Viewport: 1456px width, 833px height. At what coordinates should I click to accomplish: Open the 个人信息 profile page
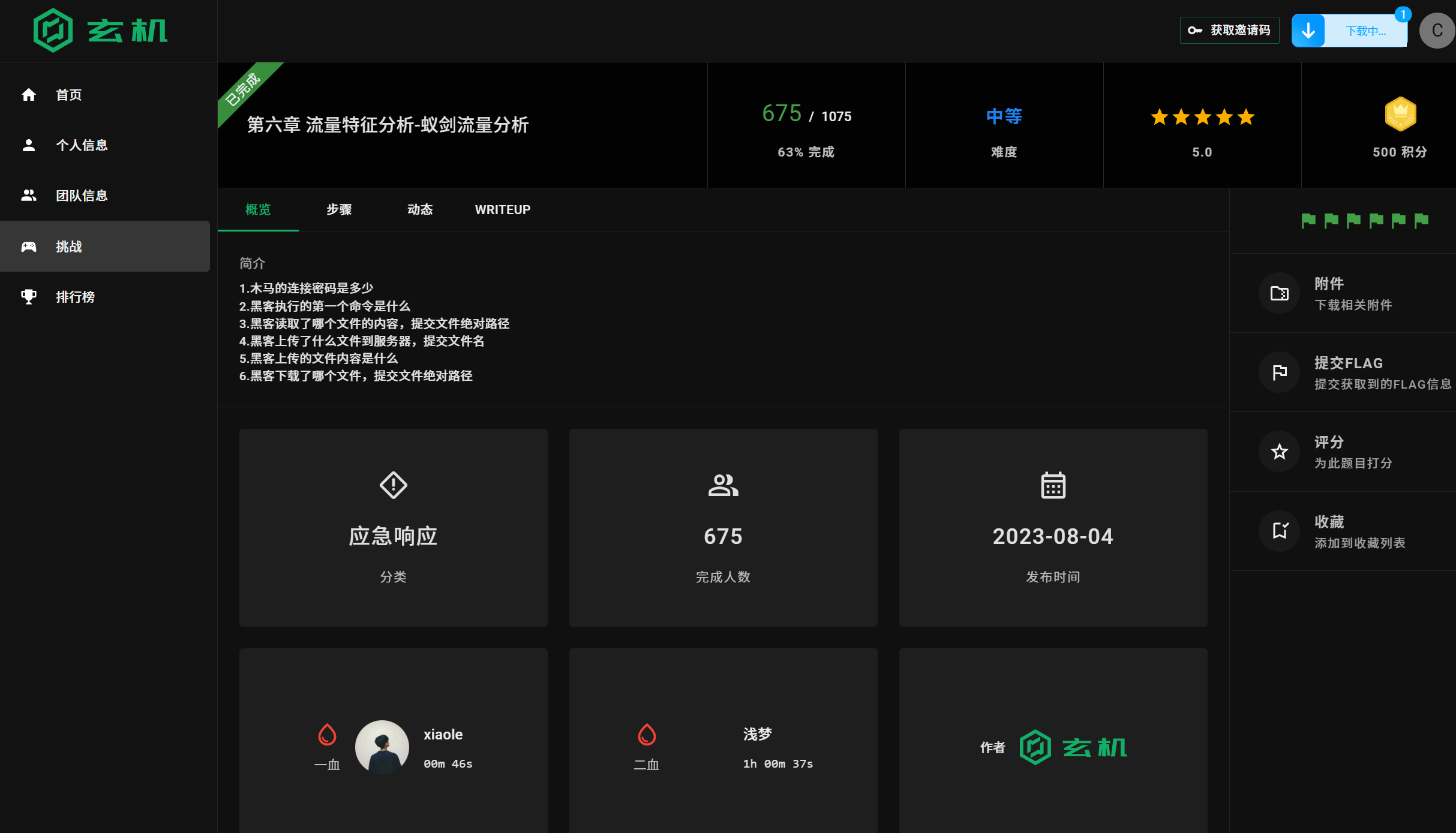(82, 145)
